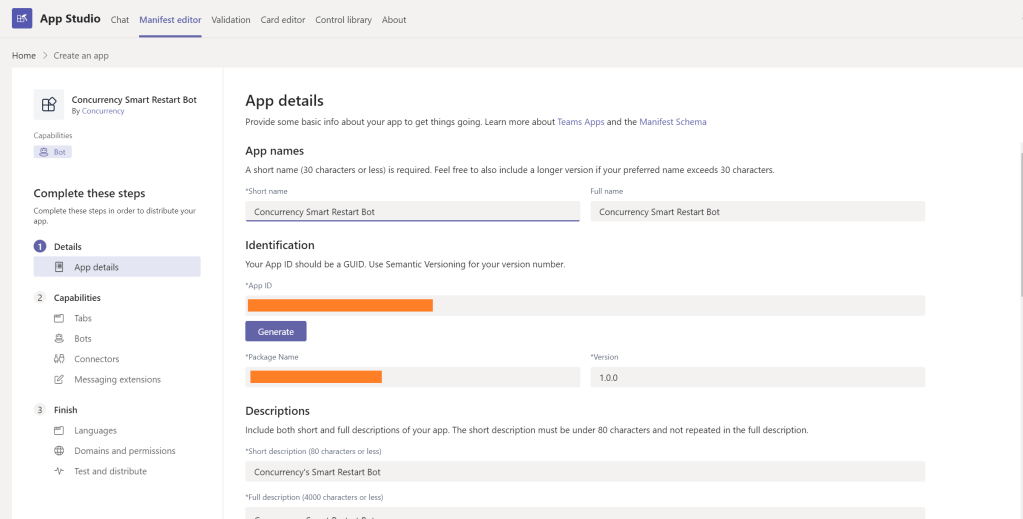Click the Short name input field
Screen dimensions: 1023x519
[412, 212]
